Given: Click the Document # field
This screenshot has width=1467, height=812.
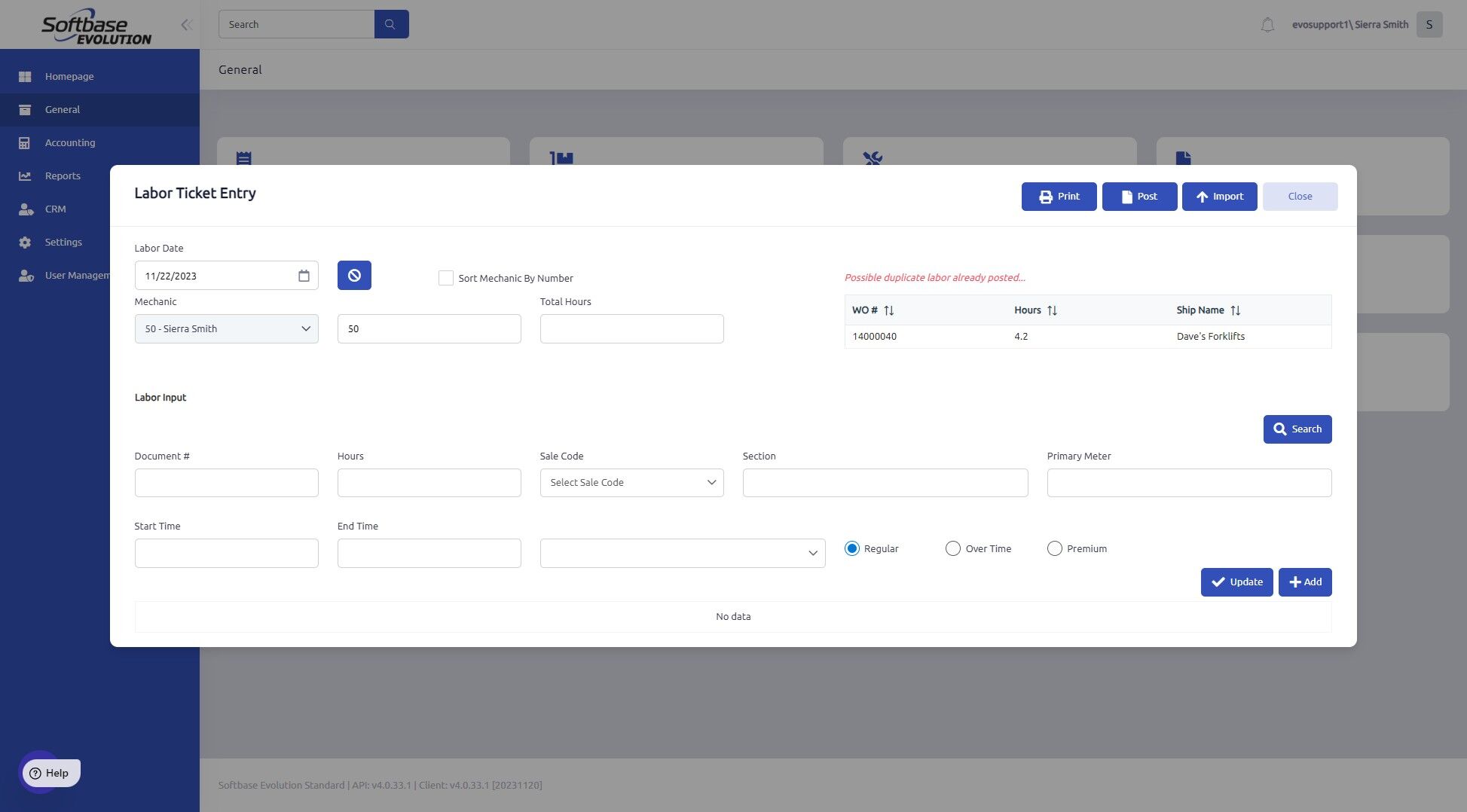Looking at the screenshot, I should click(227, 483).
